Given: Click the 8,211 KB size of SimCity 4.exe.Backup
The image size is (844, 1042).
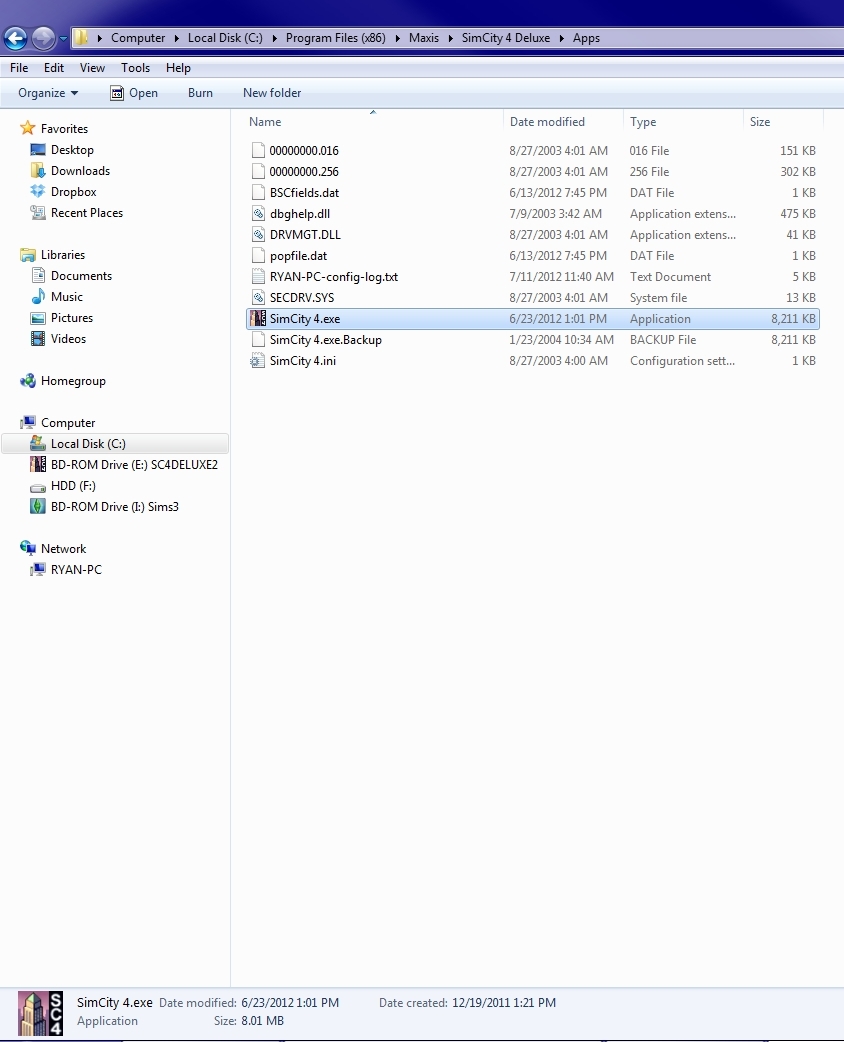Looking at the screenshot, I should [793, 340].
